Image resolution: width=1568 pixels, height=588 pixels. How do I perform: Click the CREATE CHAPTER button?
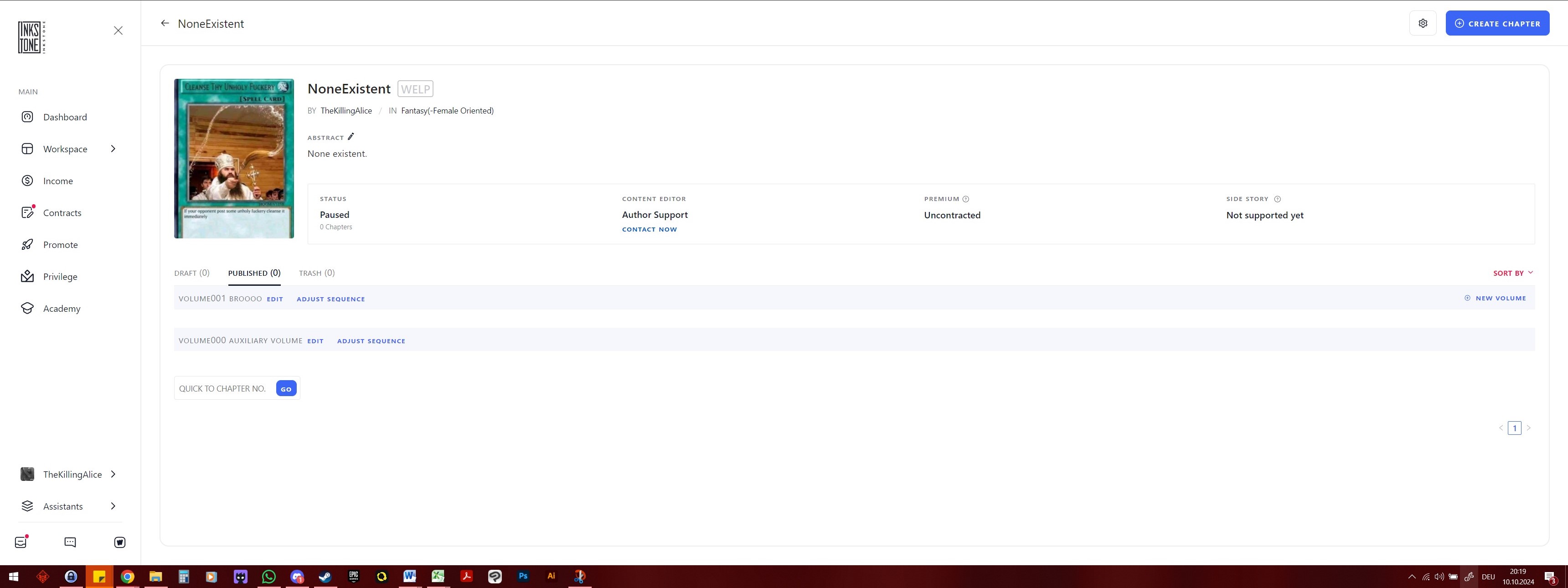coord(1497,22)
